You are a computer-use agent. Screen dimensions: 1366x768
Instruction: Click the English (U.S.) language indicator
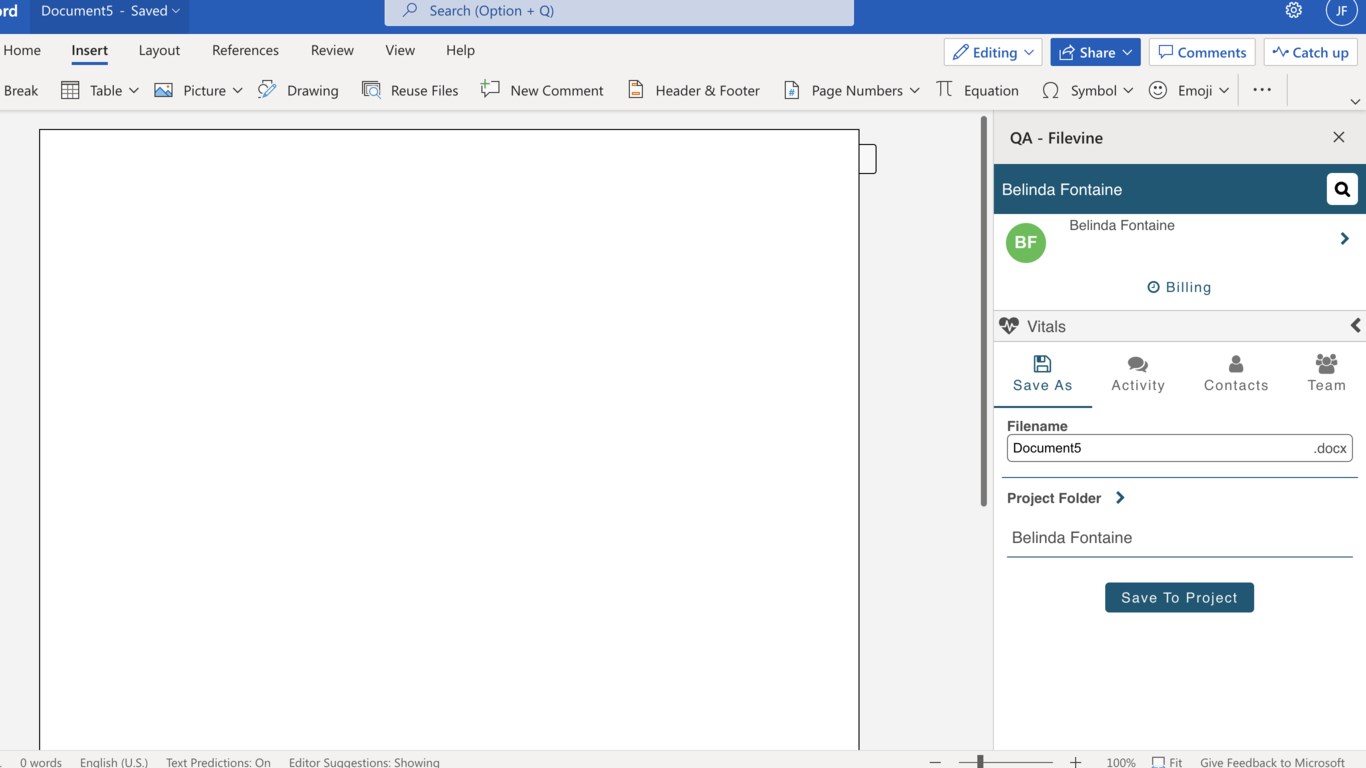[x=114, y=762]
